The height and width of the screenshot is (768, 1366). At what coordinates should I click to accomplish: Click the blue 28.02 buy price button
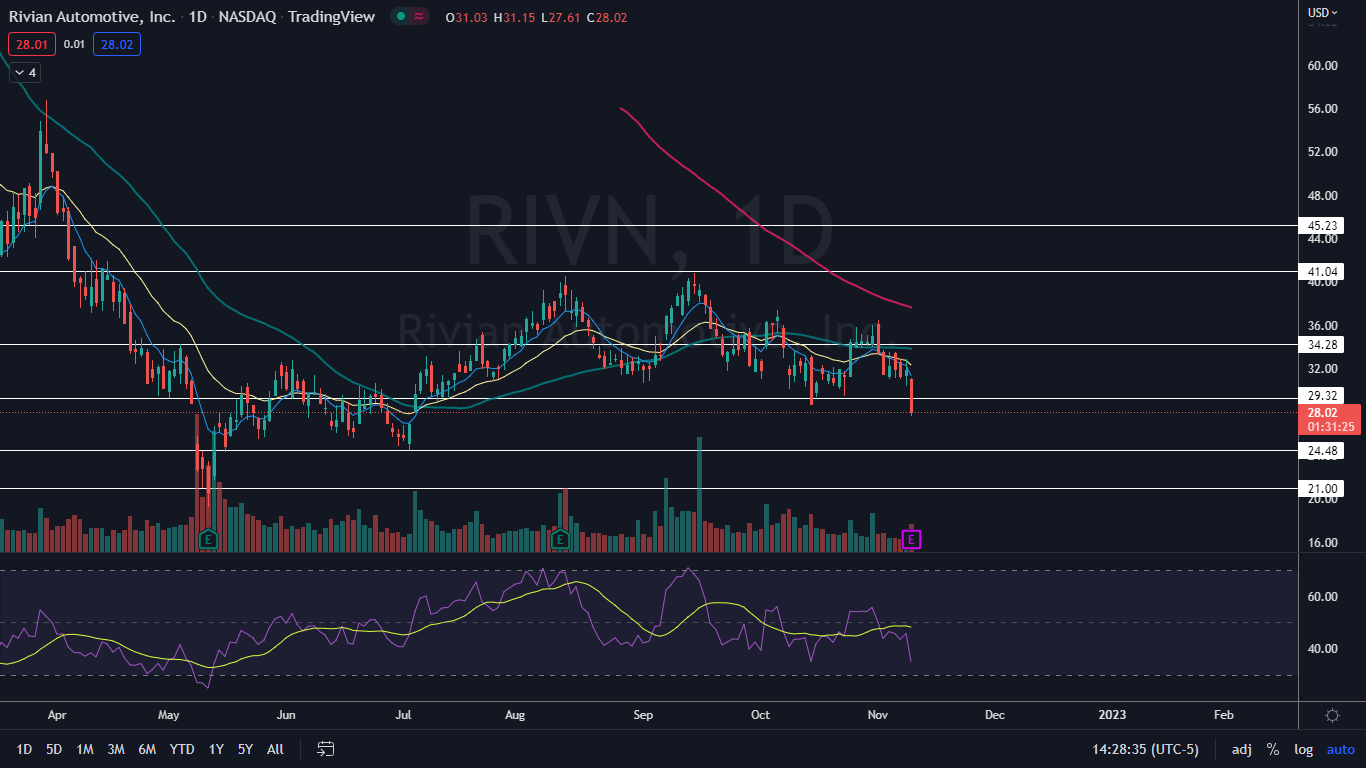click(117, 44)
